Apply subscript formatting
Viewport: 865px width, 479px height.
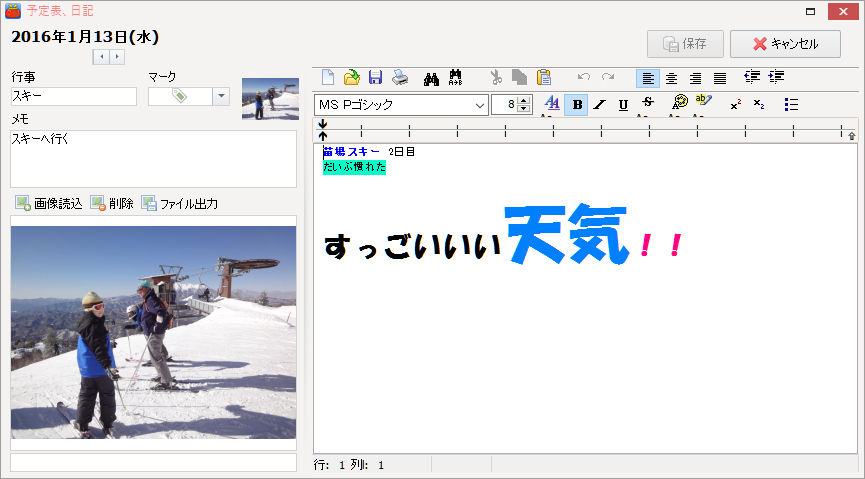click(759, 104)
